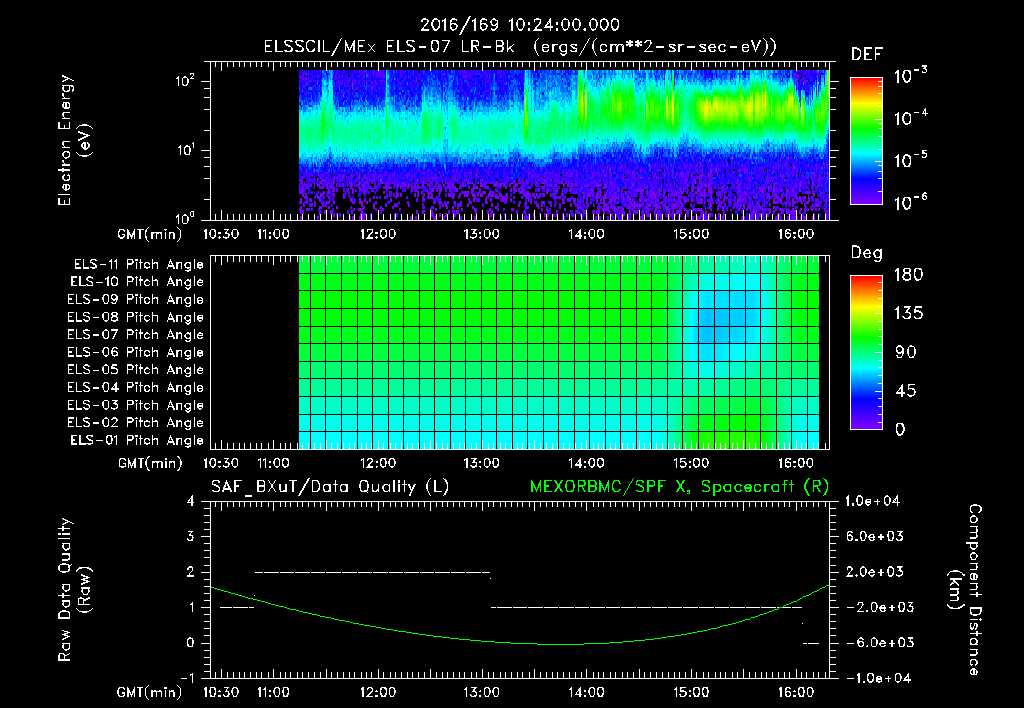The height and width of the screenshot is (708, 1024).
Task: Click the ELS-02 Pitch Angle row label
Action: 136,423
